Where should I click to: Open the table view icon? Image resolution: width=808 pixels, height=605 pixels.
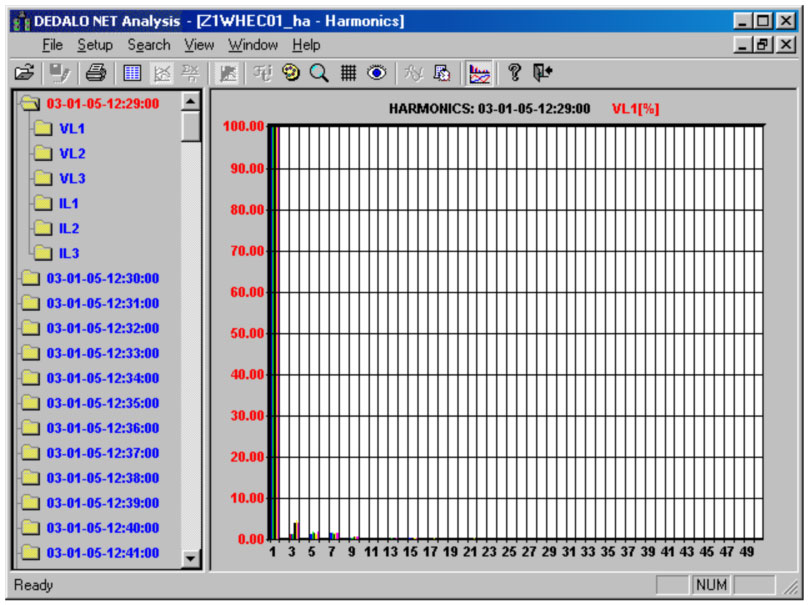pyautogui.click(x=131, y=72)
